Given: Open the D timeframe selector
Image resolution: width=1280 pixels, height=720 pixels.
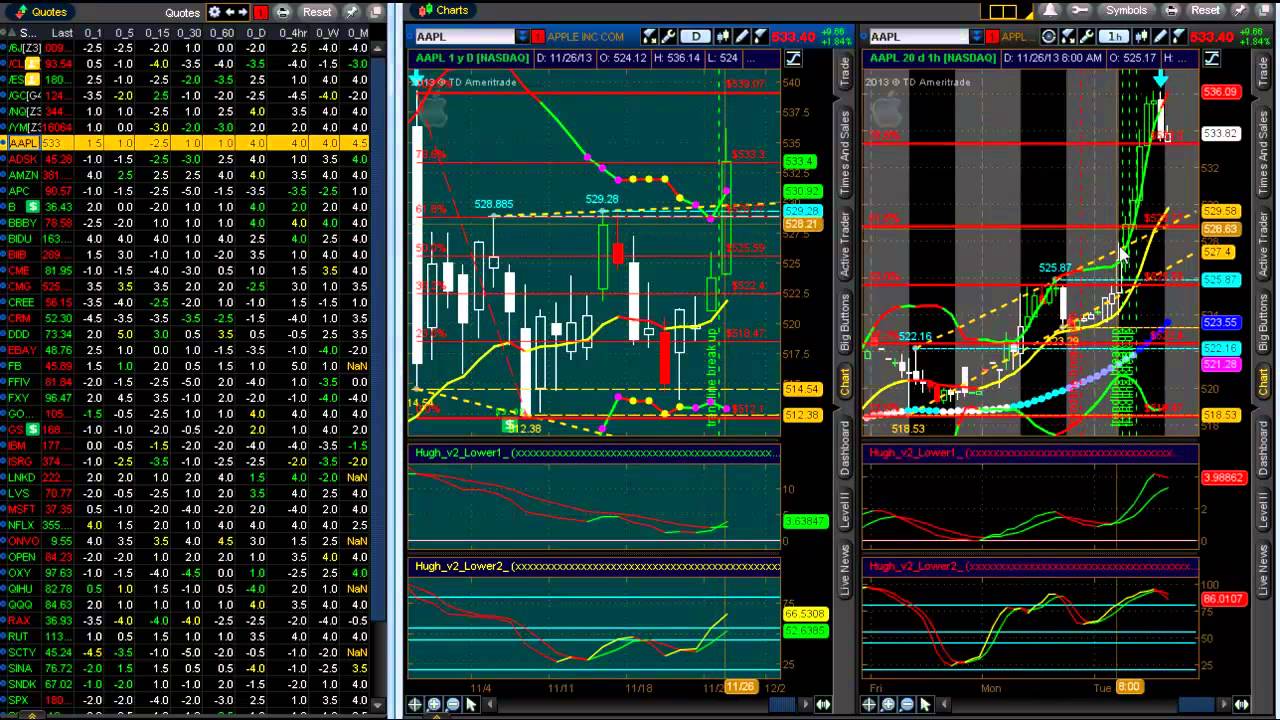Looking at the screenshot, I should [x=696, y=37].
